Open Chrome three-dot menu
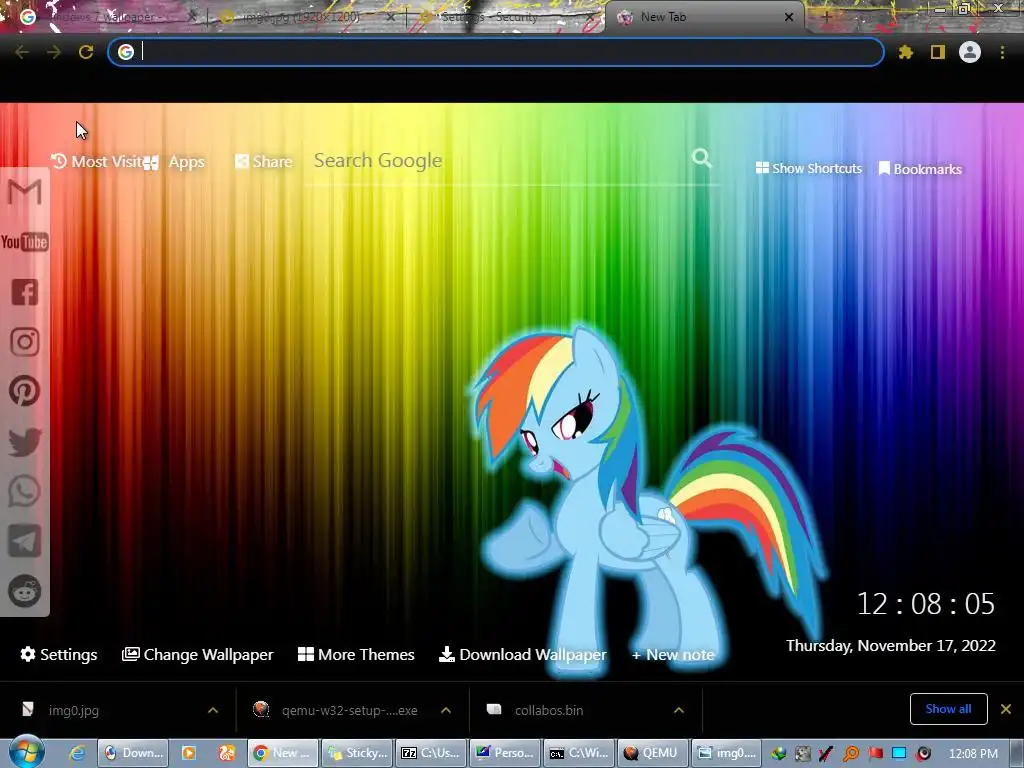The image size is (1024, 768). [x=1002, y=52]
